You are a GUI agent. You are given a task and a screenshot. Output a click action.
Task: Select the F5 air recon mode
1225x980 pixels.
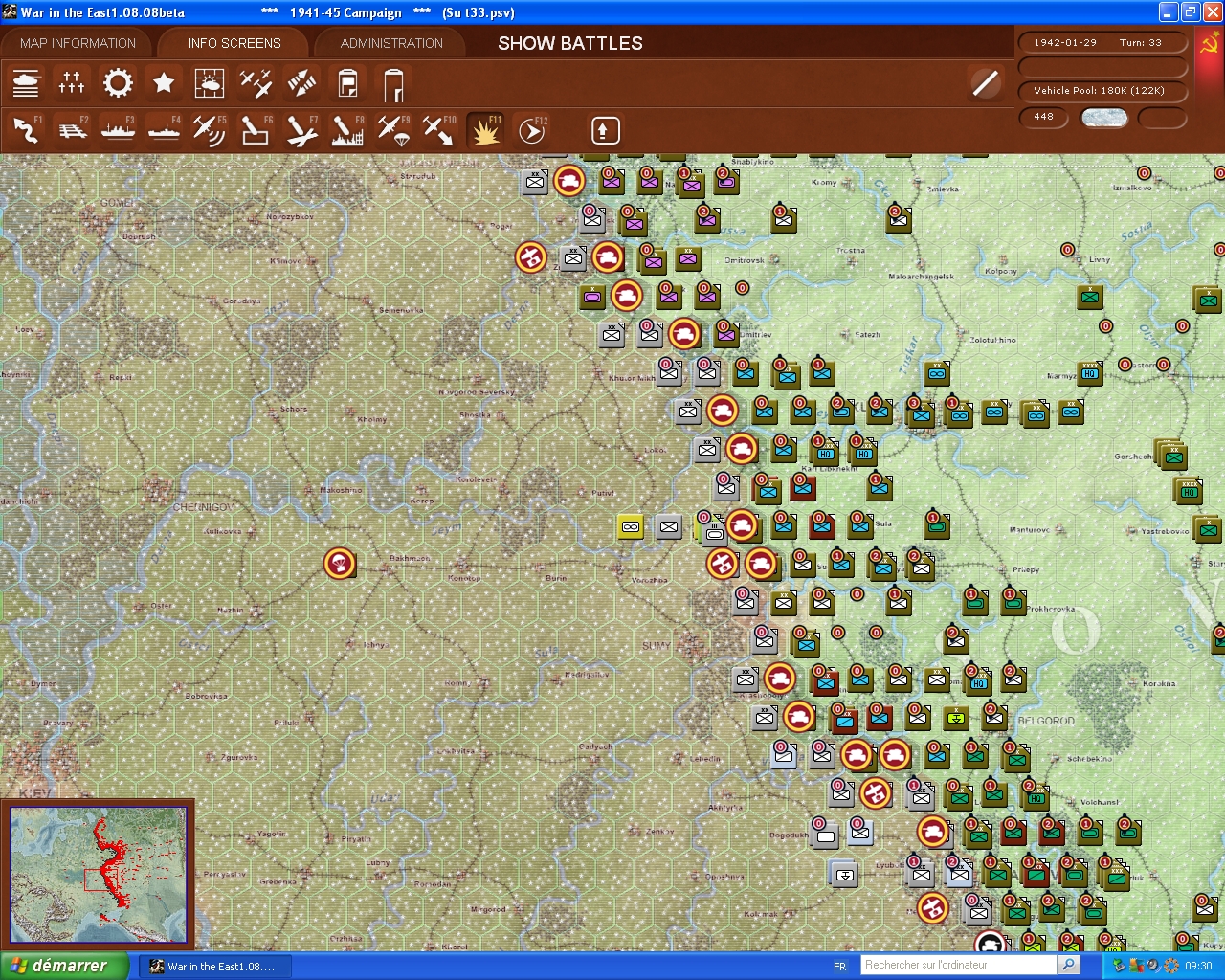coord(210,129)
